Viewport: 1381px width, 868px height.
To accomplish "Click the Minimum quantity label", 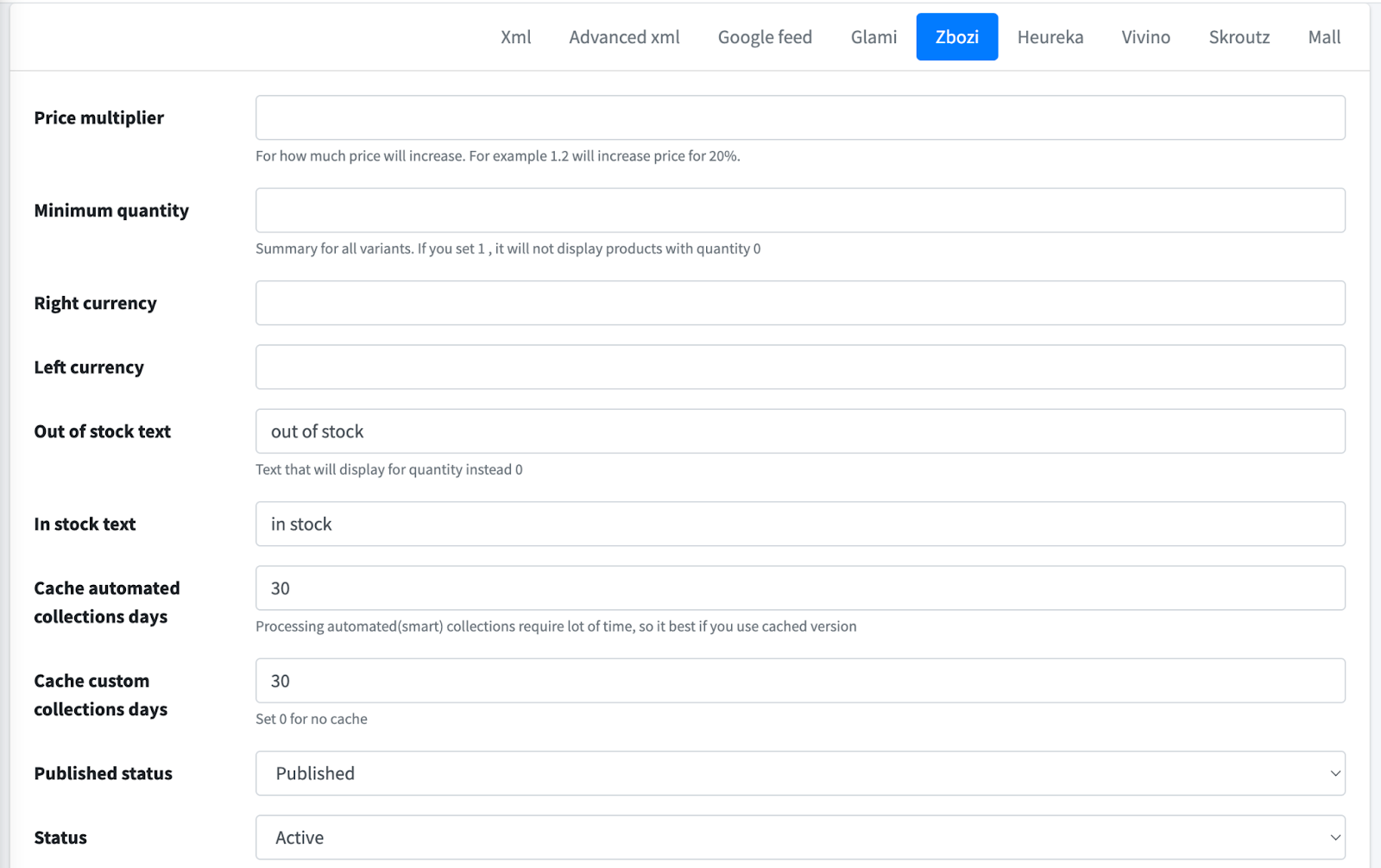I will point(111,211).
